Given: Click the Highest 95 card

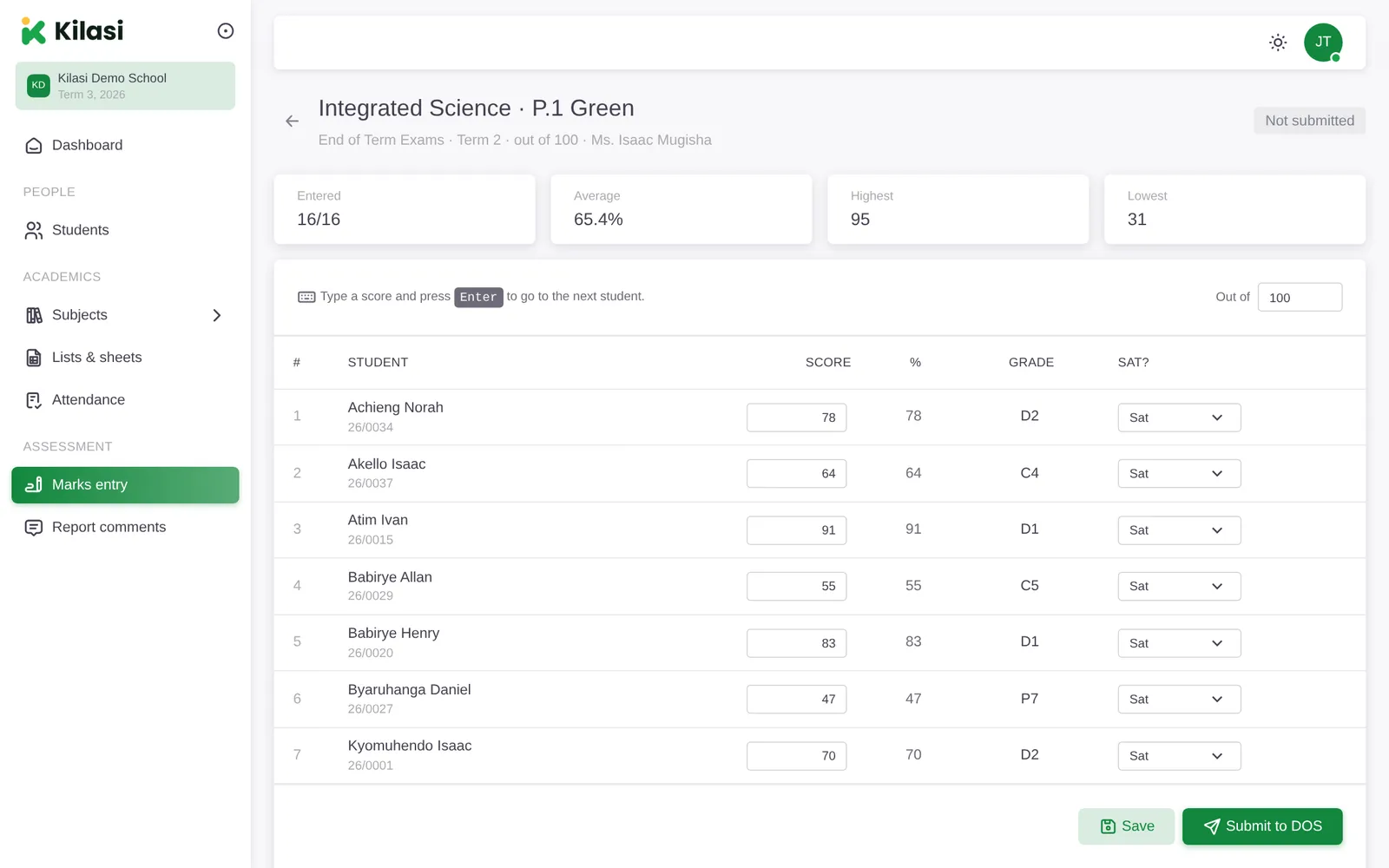Looking at the screenshot, I should pos(958,209).
